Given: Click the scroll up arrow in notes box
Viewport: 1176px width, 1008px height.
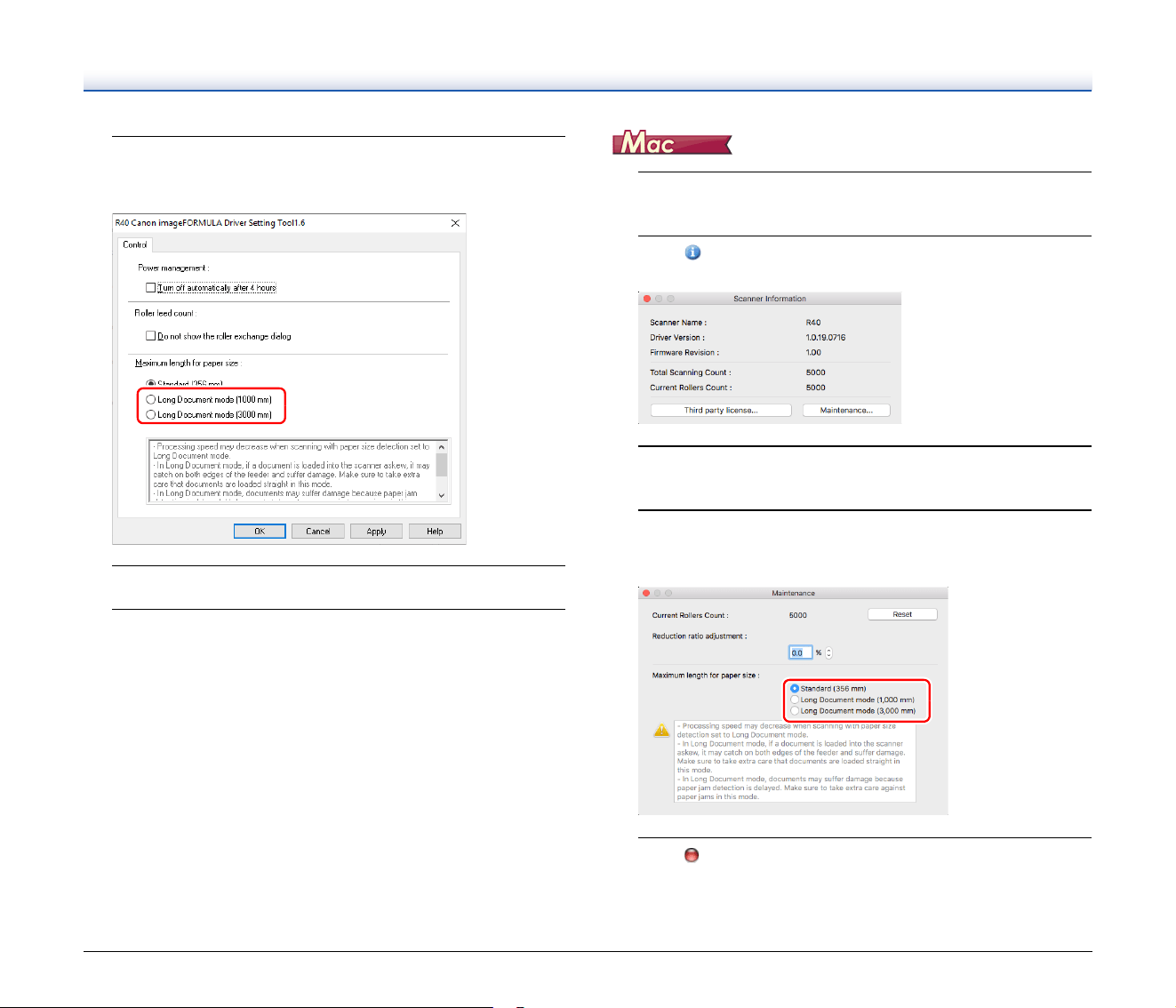Looking at the screenshot, I should pos(442,446).
